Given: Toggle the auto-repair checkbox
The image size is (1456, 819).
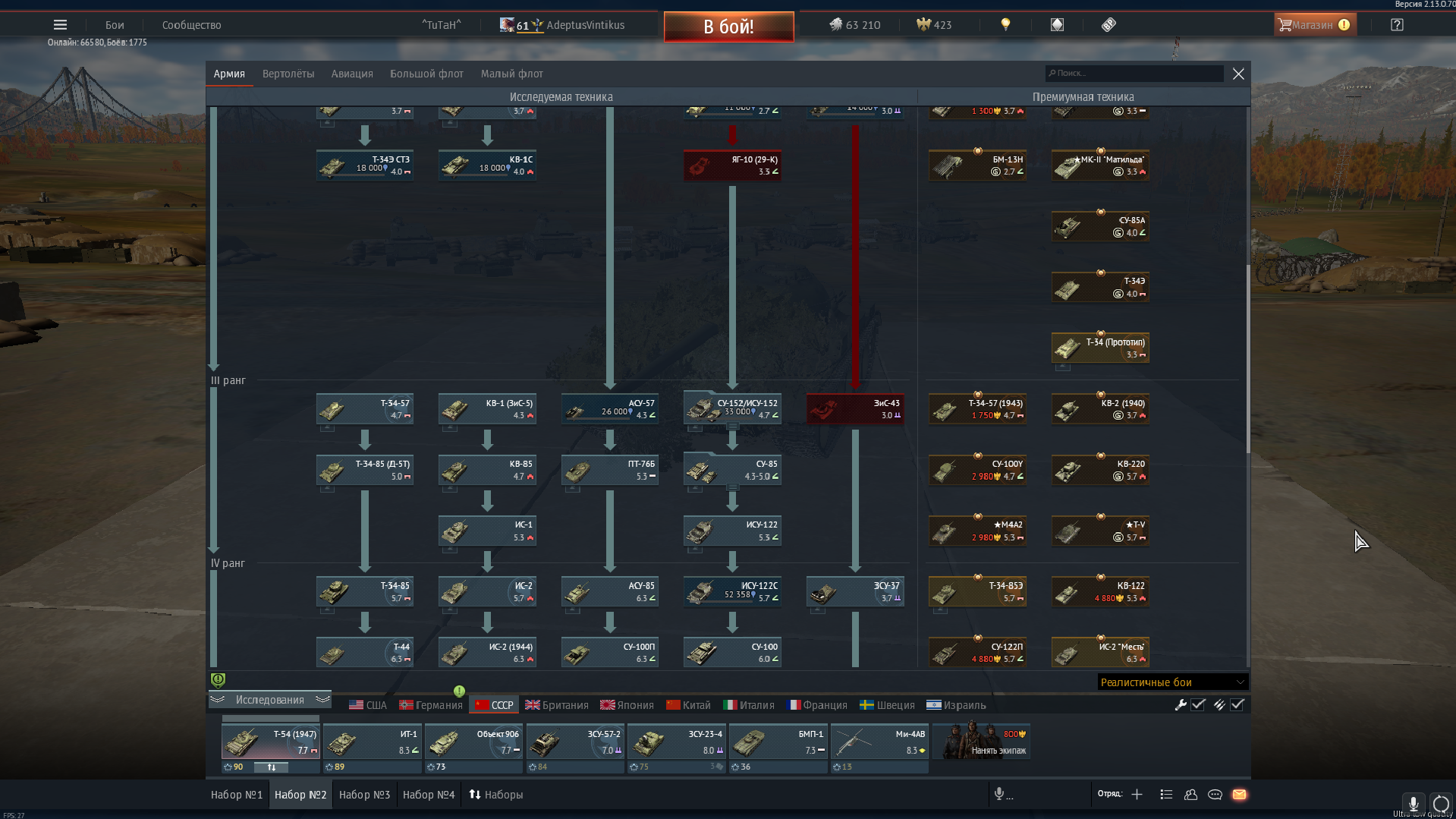Looking at the screenshot, I should (x=1198, y=704).
